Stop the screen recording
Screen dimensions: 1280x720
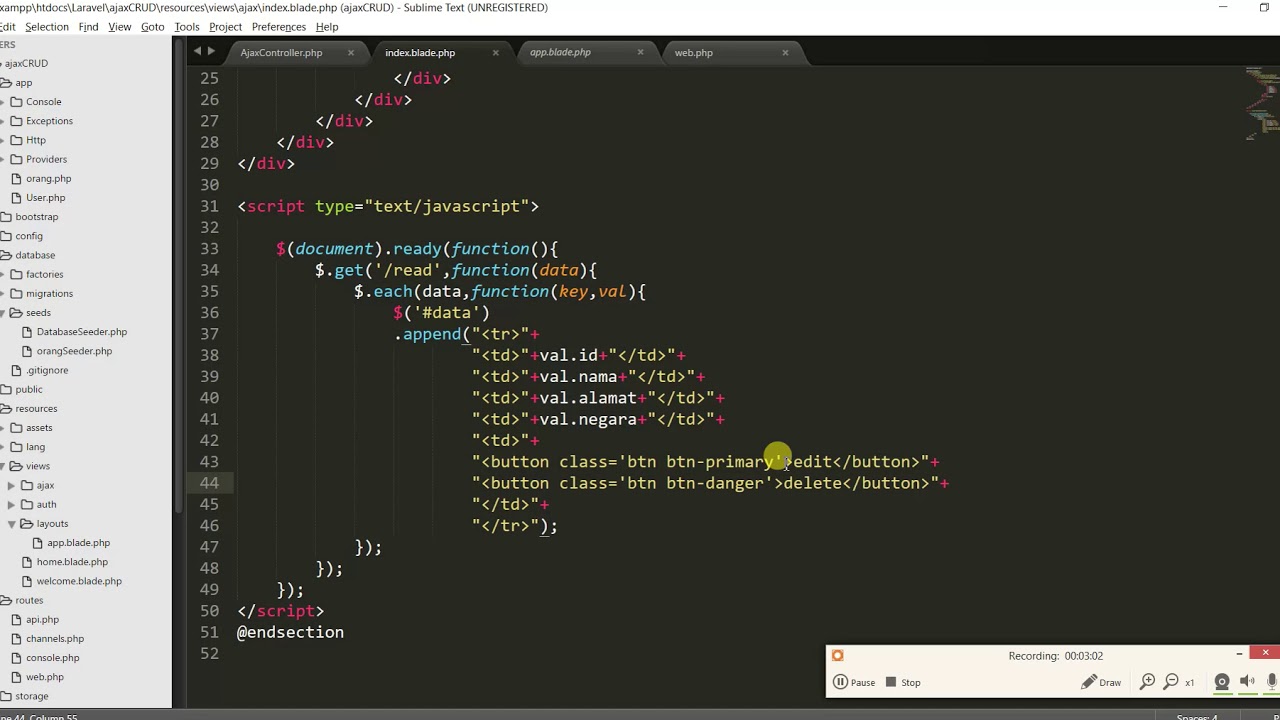point(902,683)
